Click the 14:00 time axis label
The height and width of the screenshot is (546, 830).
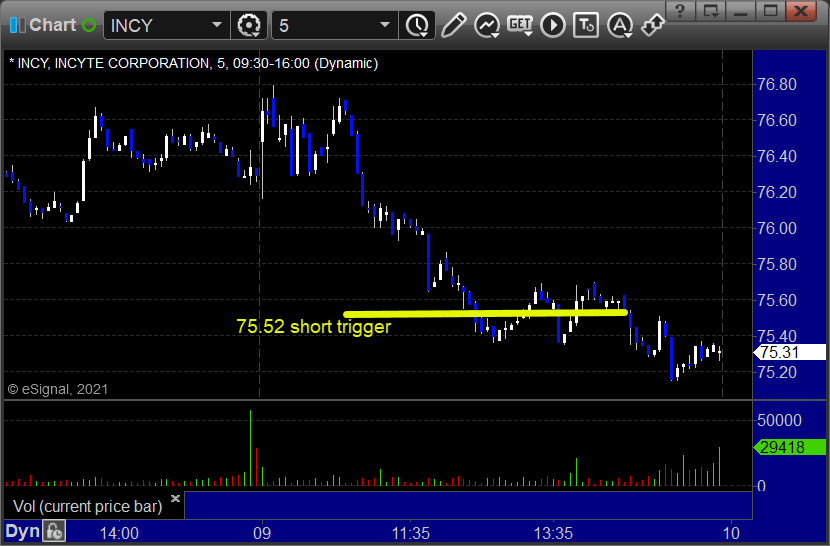119,533
